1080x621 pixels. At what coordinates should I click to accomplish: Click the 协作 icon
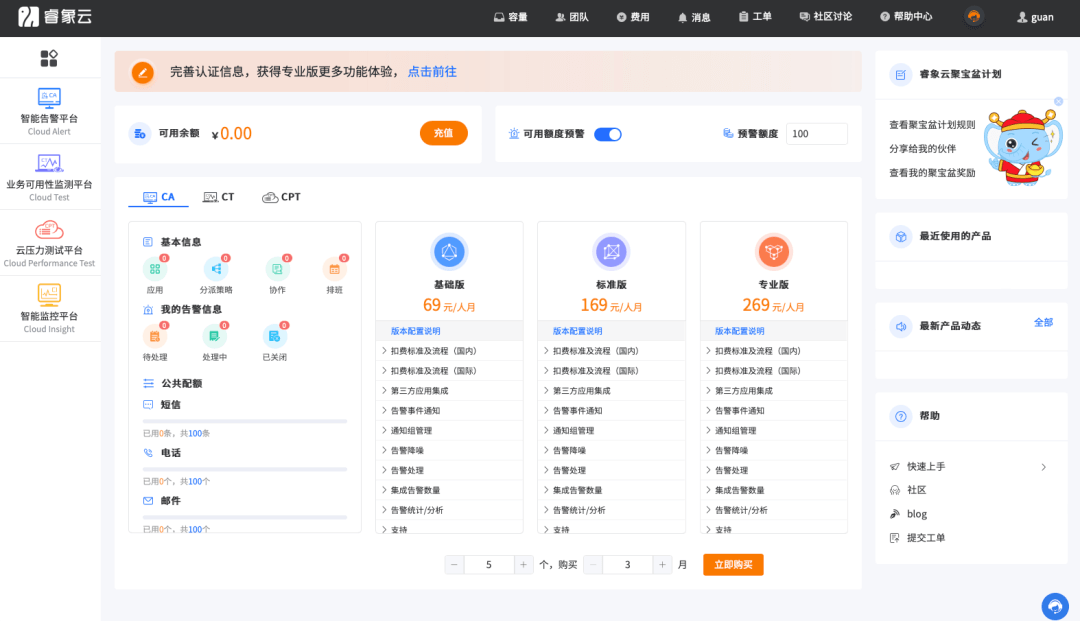pyautogui.click(x=277, y=269)
